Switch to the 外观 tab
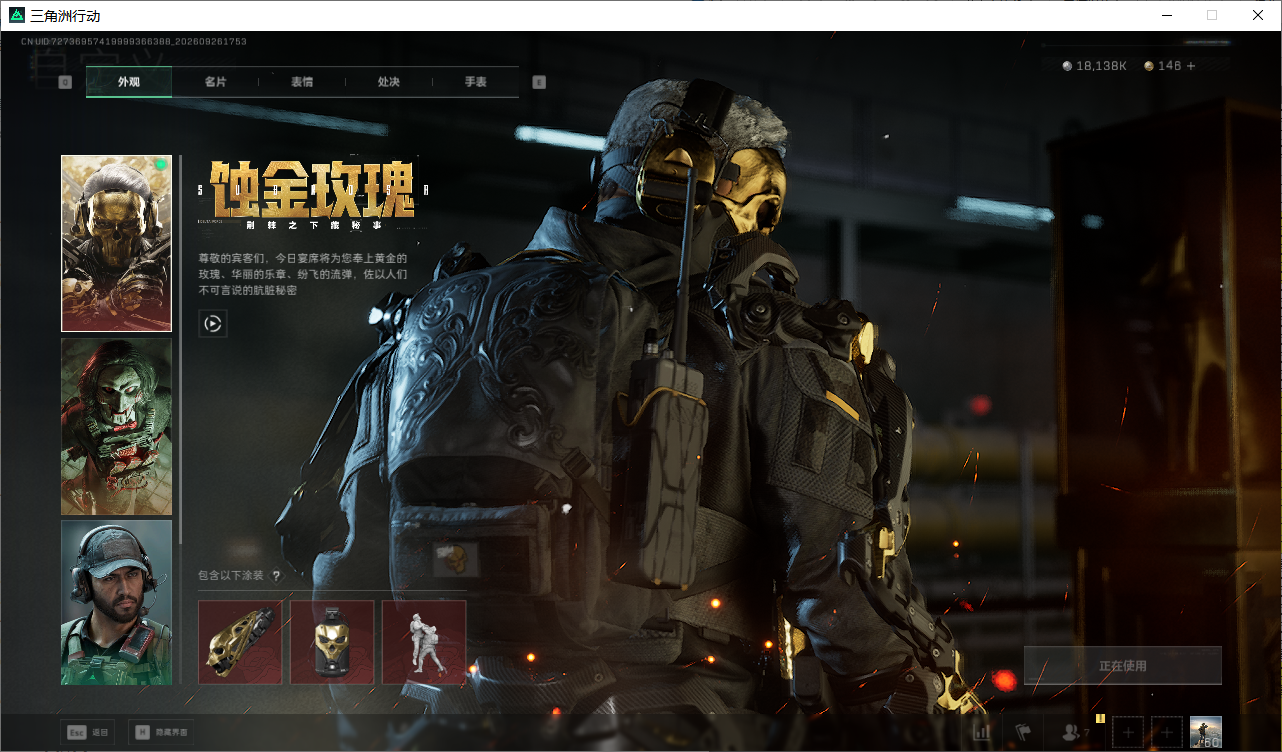The width and height of the screenshot is (1282, 752). point(129,82)
